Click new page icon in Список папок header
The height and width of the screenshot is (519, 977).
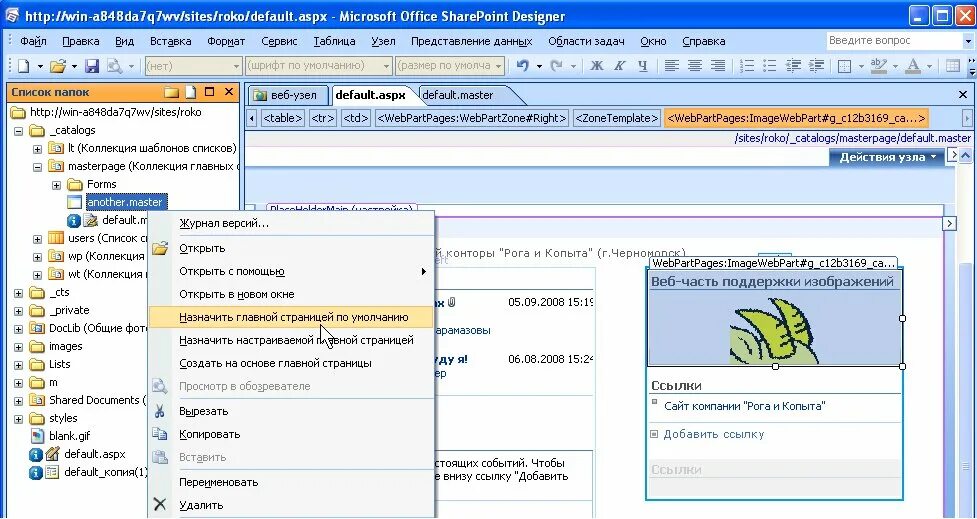191,92
